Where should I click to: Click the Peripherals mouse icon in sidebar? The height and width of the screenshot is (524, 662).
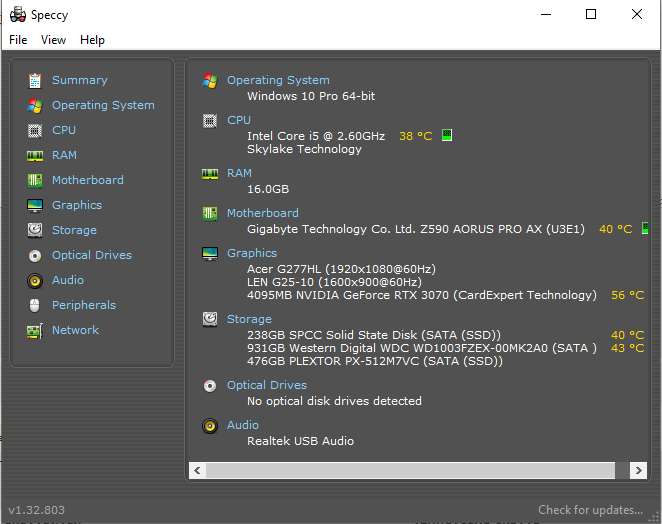[35, 305]
